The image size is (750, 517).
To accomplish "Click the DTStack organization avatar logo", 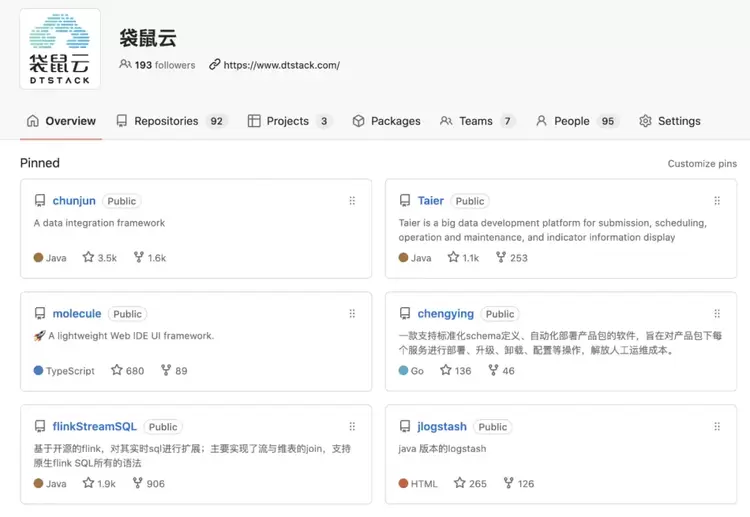I will [60, 49].
